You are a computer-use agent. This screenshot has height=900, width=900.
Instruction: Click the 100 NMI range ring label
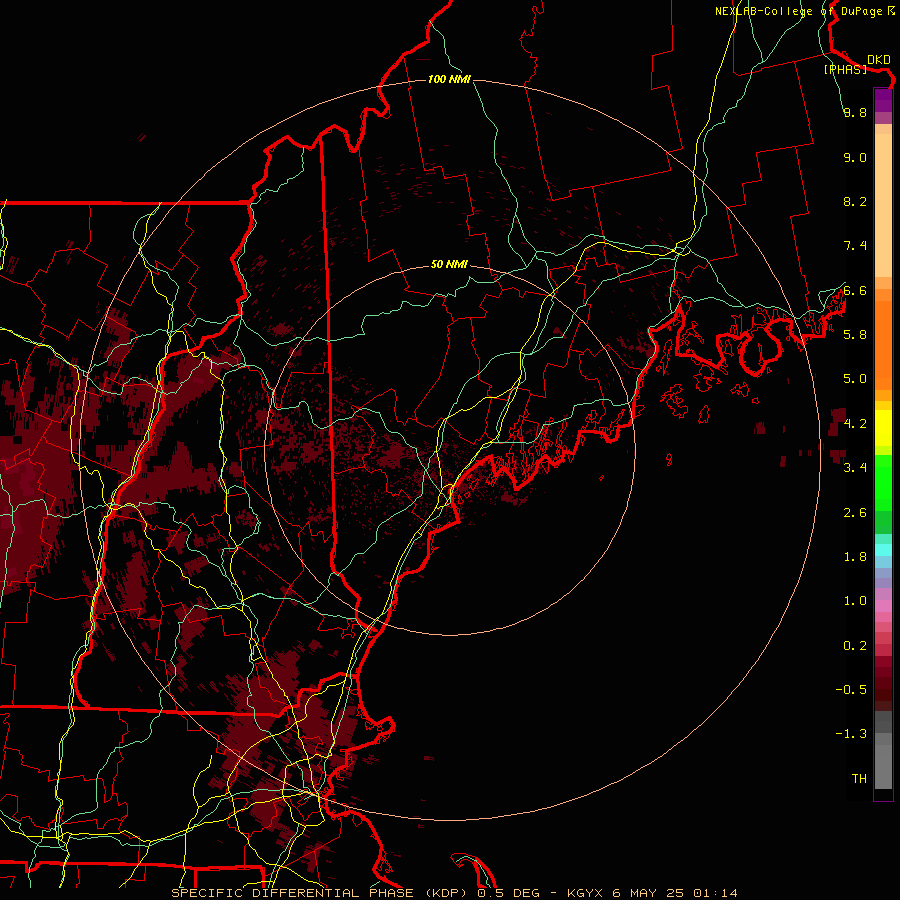point(449,79)
